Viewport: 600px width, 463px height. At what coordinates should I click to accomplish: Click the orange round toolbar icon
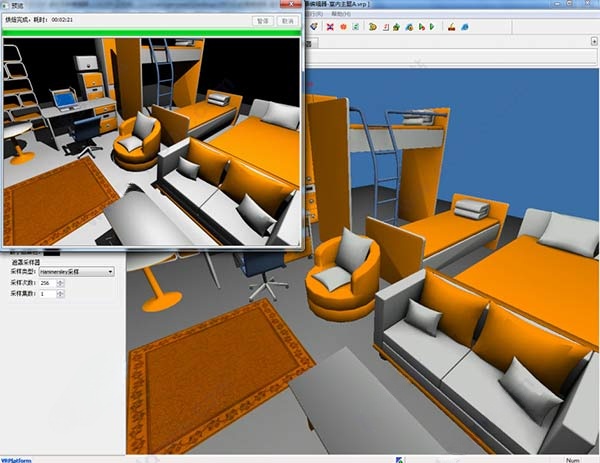pos(343,27)
